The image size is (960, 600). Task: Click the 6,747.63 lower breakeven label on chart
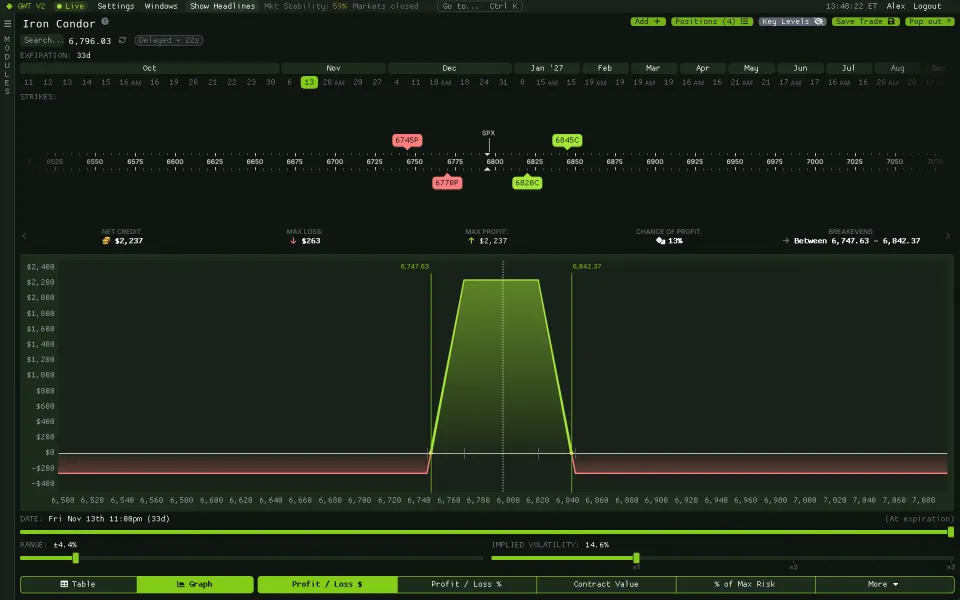(x=414, y=266)
